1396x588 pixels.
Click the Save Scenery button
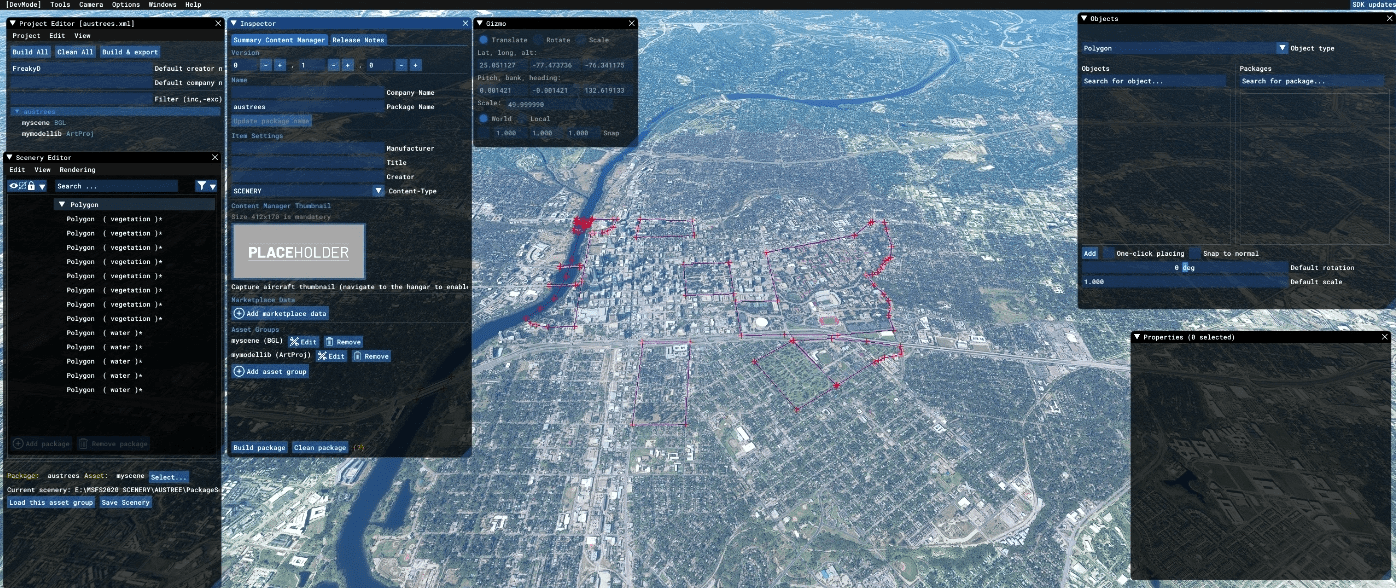click(126, 502)
